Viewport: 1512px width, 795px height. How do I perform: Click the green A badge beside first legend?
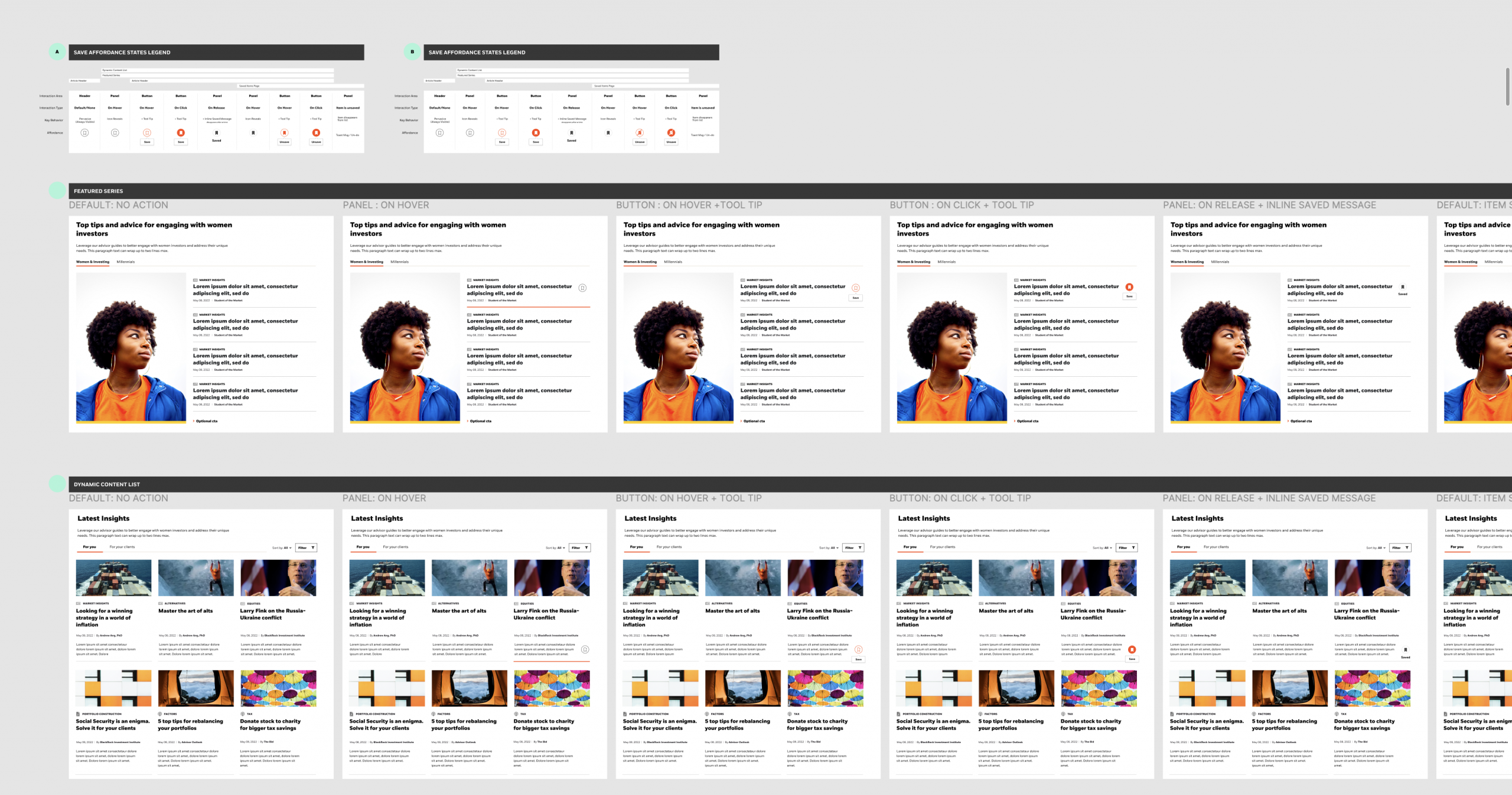click(x=57, y=52)
